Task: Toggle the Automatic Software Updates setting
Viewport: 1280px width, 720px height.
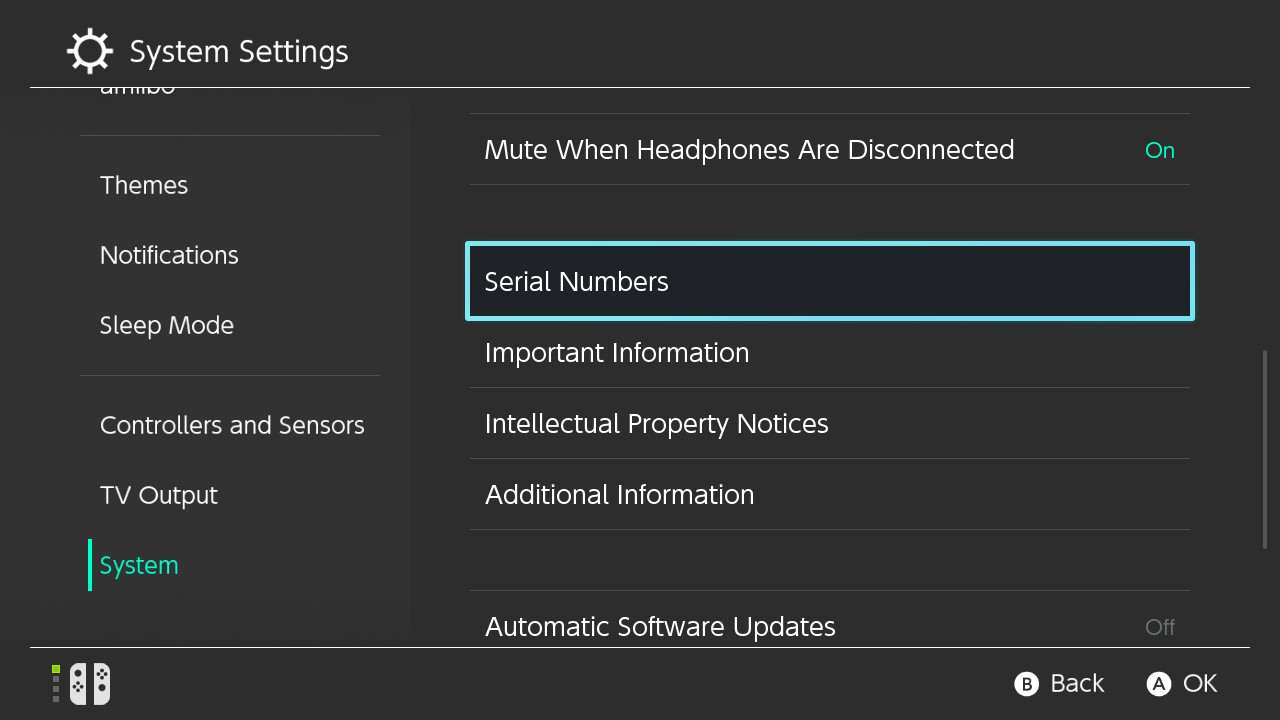Action: pyautogui.click(x=829, y=626)
